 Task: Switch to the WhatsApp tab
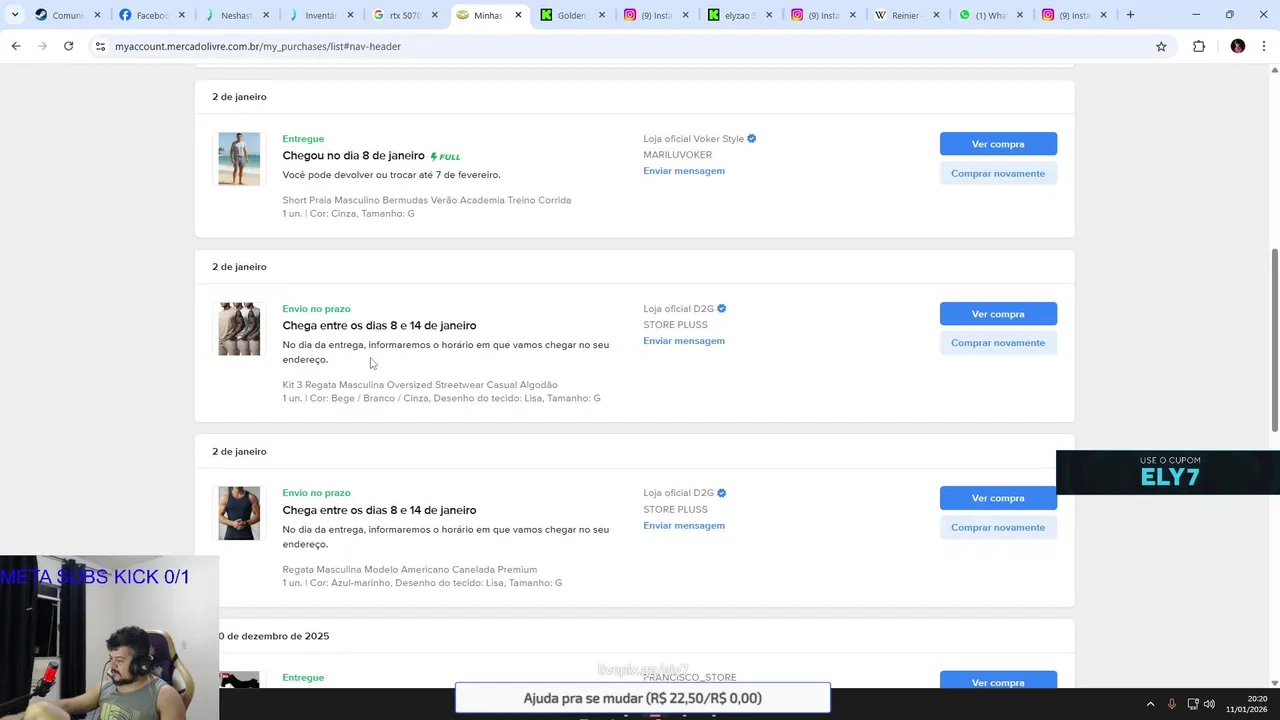pos(990,15)
